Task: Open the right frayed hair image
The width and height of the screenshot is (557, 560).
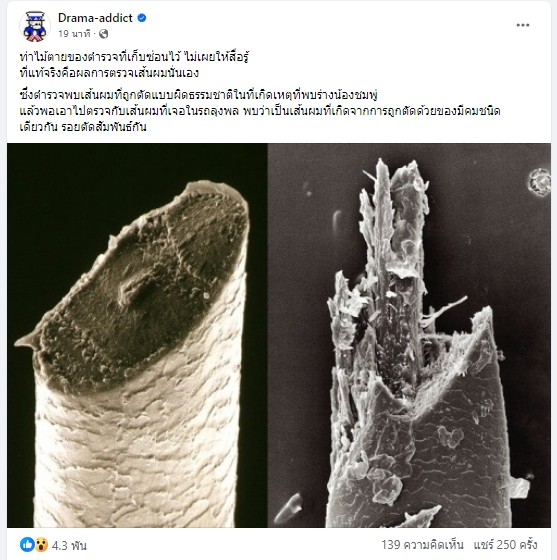Action: (409, 335)
